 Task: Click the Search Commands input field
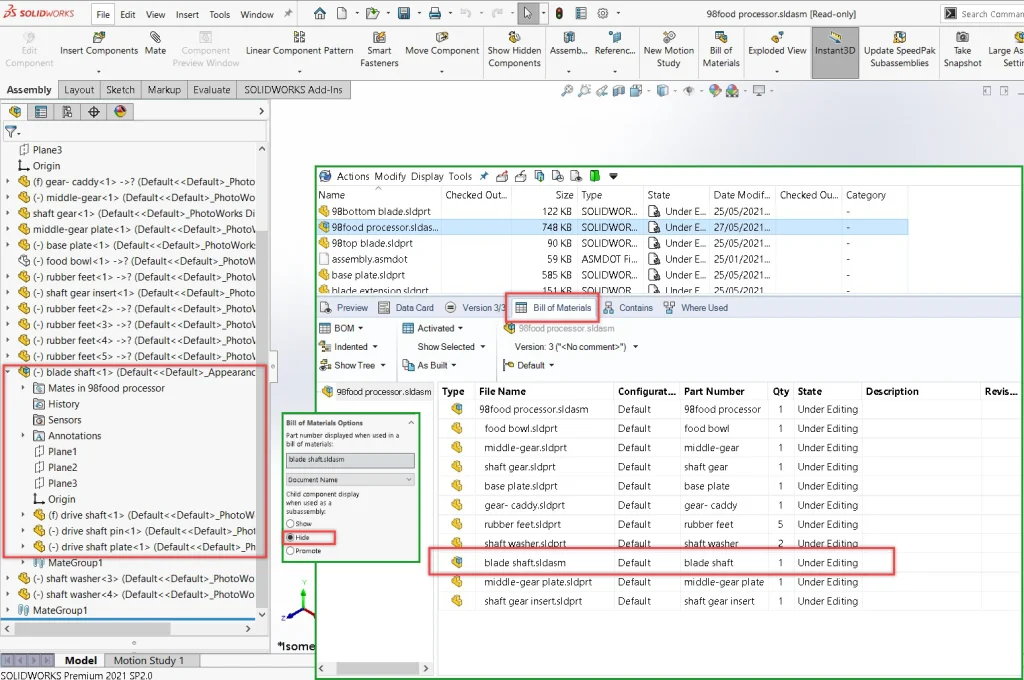(990, 14)
